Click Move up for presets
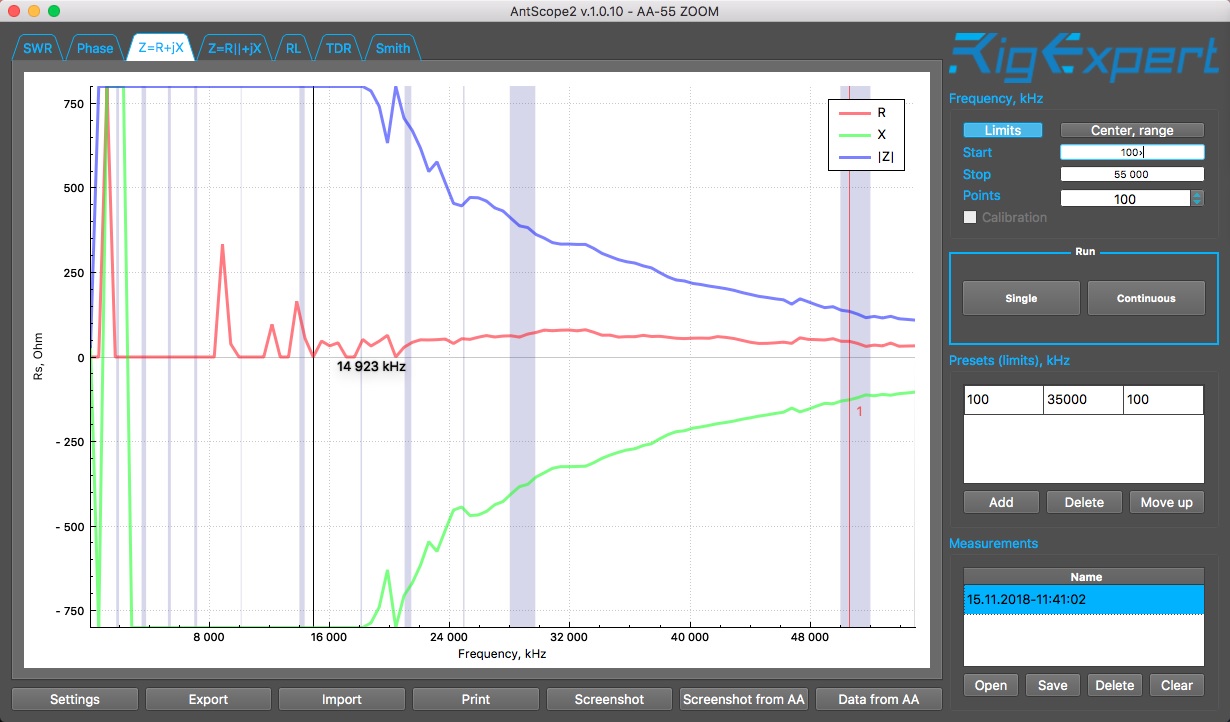The image size is (1230, 722). (x=1166, y=502)
